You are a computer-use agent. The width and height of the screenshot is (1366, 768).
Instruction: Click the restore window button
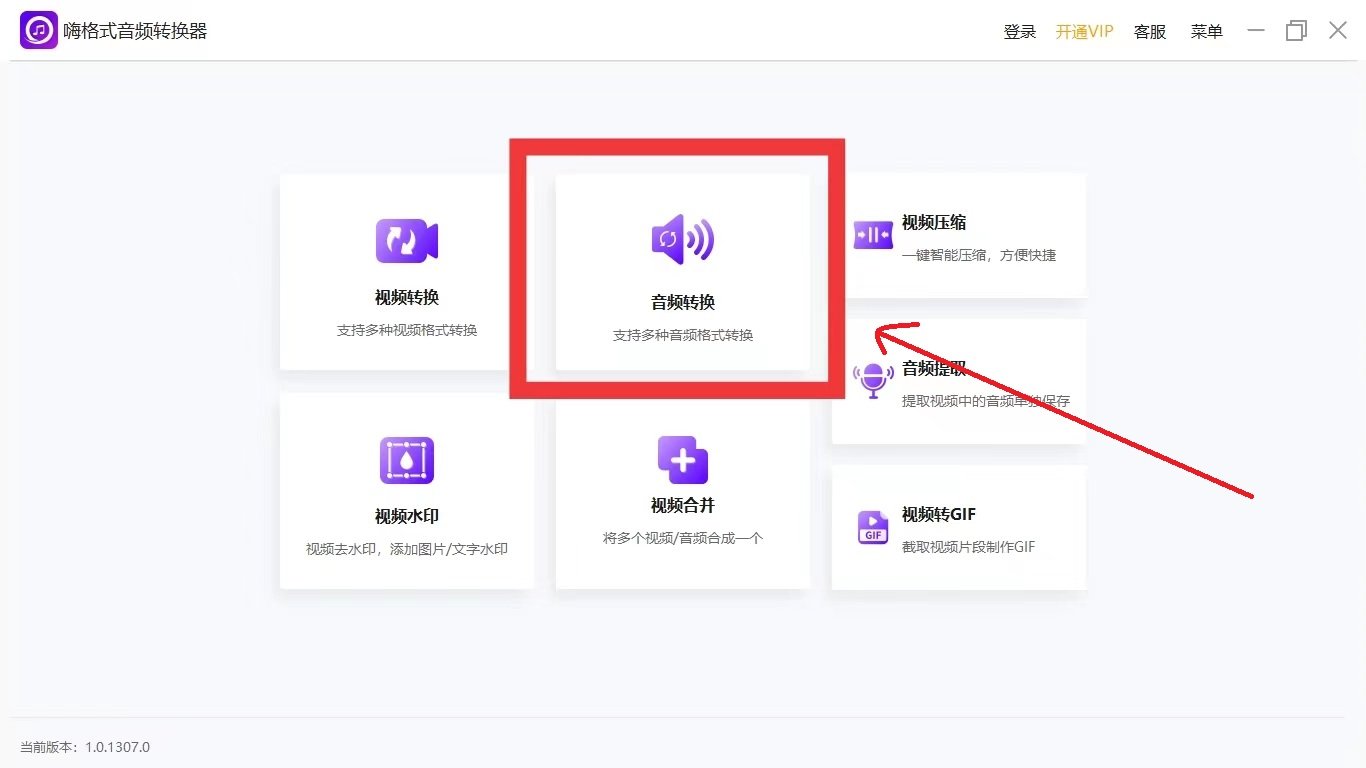click(1296, 31)
